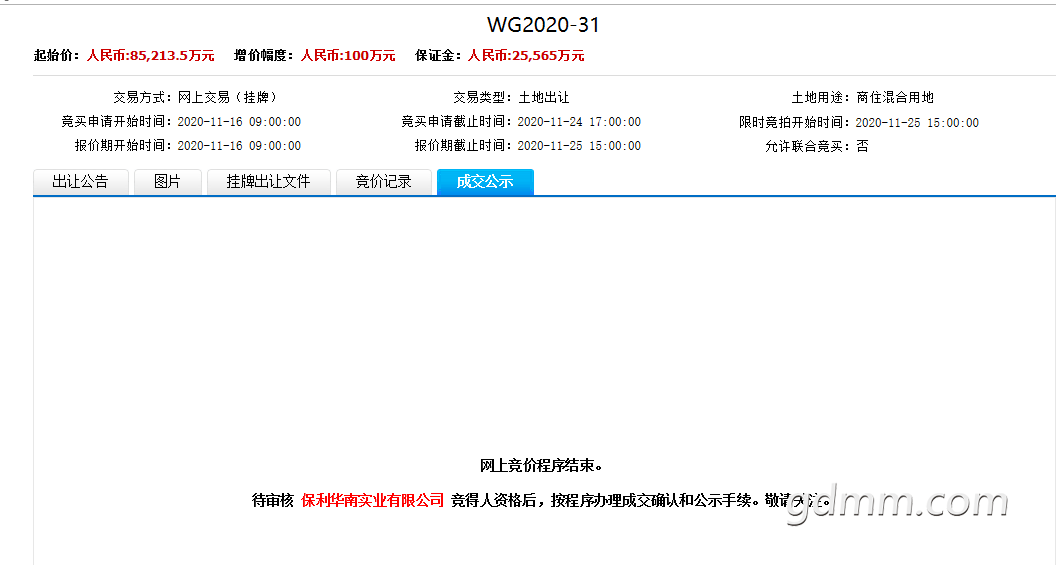Select the bid increment 人民币:100万元
This screenshot has height=565, width=1056.
348,55
